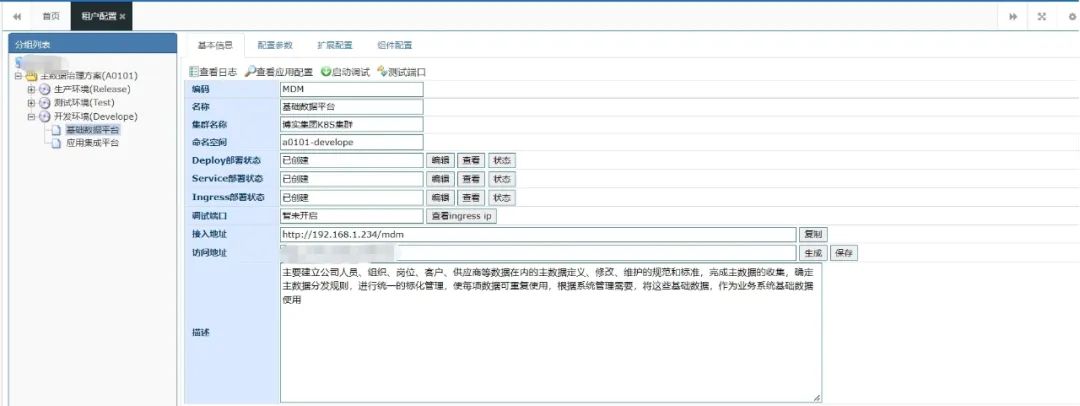Click the 测试端口 toolbar icon
Viewport: 1080px width, 406px height.
point(382,72)
